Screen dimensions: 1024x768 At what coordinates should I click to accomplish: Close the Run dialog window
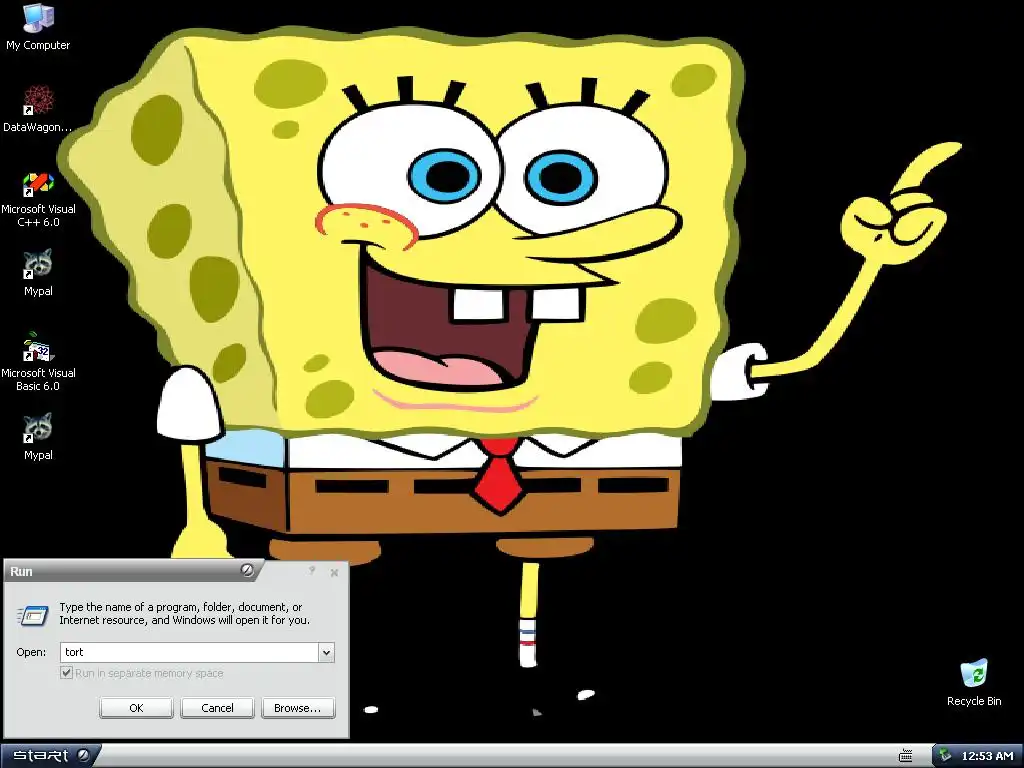point(334,573)
